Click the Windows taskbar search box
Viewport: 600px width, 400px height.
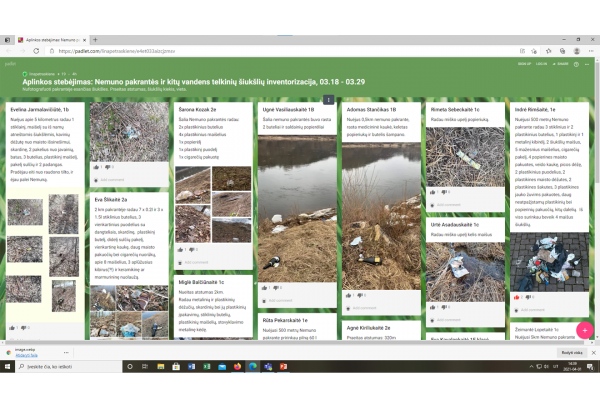coord(69,367)
